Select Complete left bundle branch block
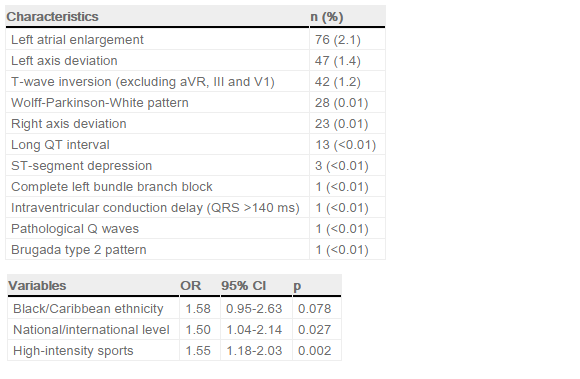Viewport: 580px width, 379px height. coord(157,187)
